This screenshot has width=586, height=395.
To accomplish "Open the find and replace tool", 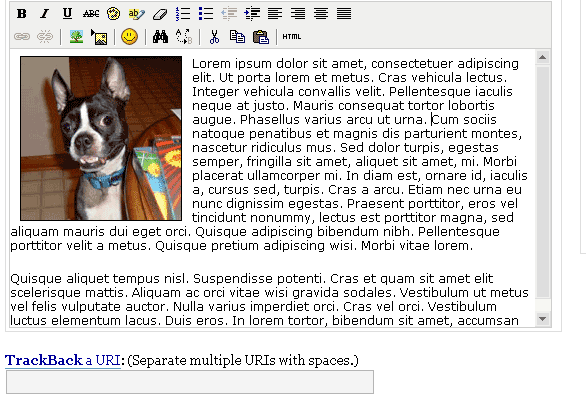I will pyautogui.click(x=184, y=37).
